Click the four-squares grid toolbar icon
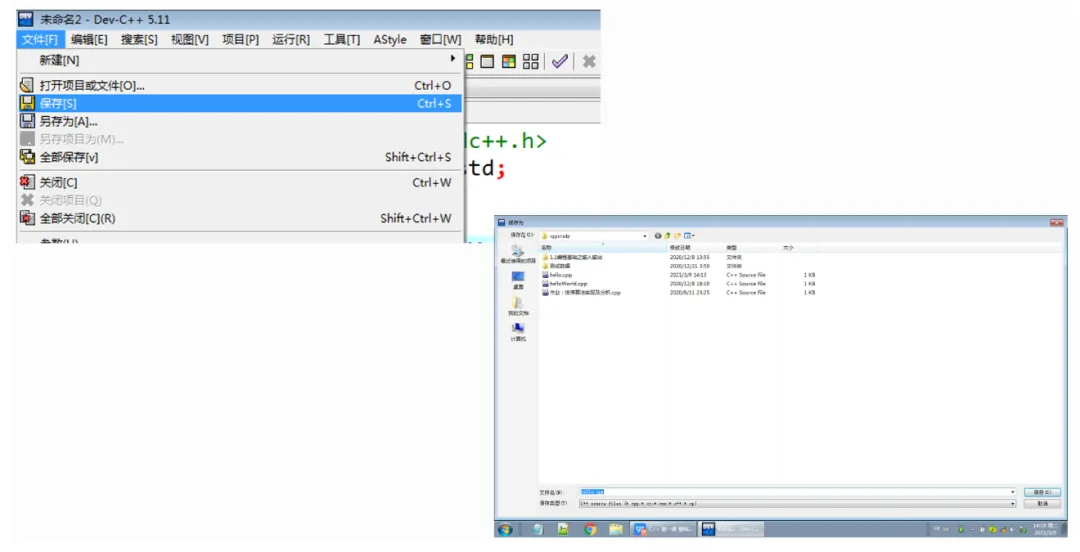The height and width of the screenshot is (552, 1080). click(530, 61)
